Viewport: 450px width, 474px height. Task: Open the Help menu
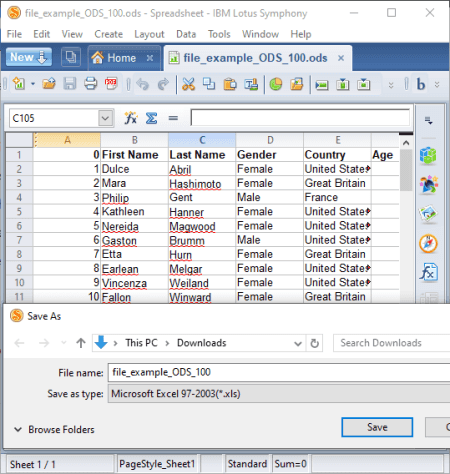301,34
